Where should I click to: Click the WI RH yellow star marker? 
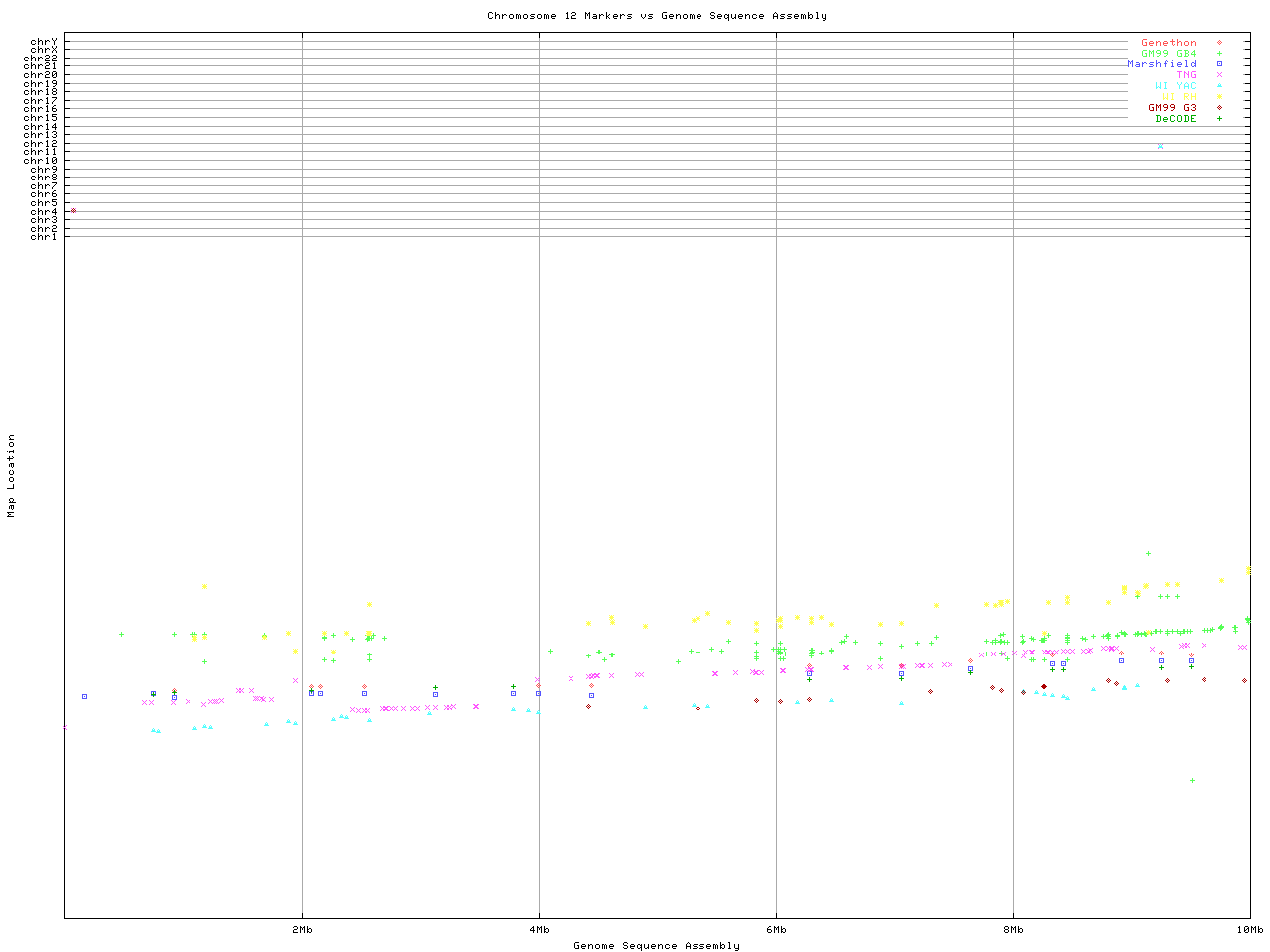coord(1219,97)
